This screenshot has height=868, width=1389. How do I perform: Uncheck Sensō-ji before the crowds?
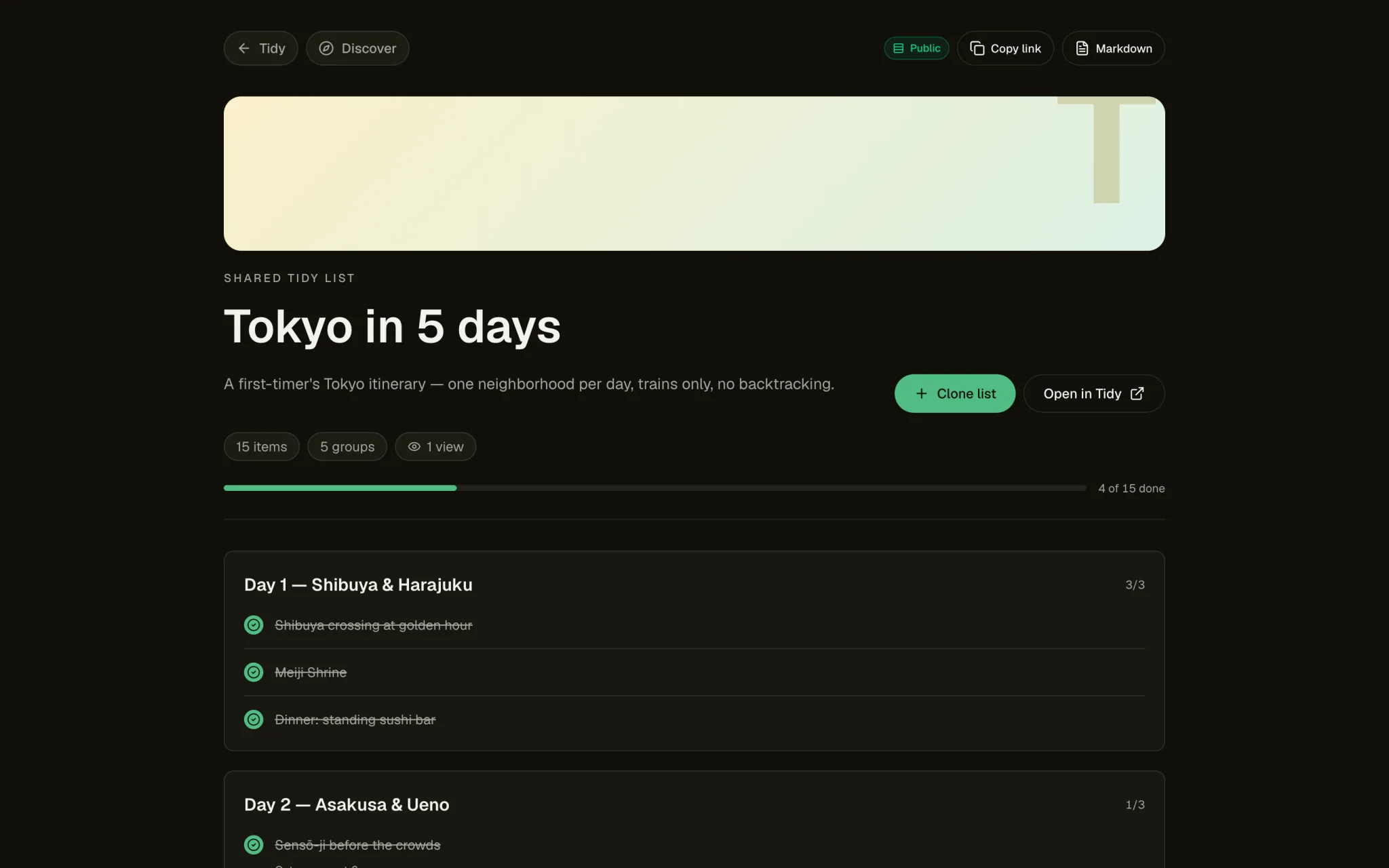tap(254, 844)
